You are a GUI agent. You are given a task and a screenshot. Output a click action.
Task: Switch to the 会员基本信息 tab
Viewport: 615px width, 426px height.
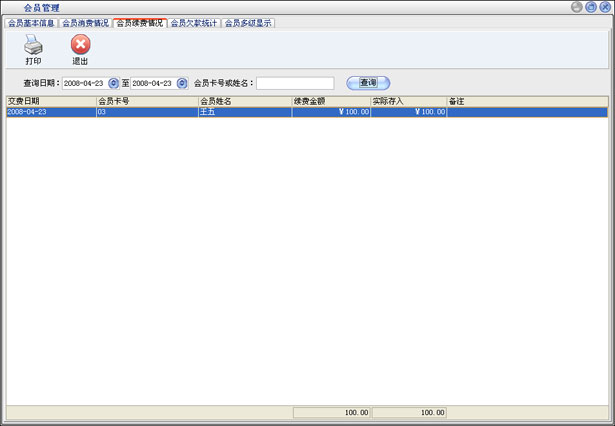point(31,22)
